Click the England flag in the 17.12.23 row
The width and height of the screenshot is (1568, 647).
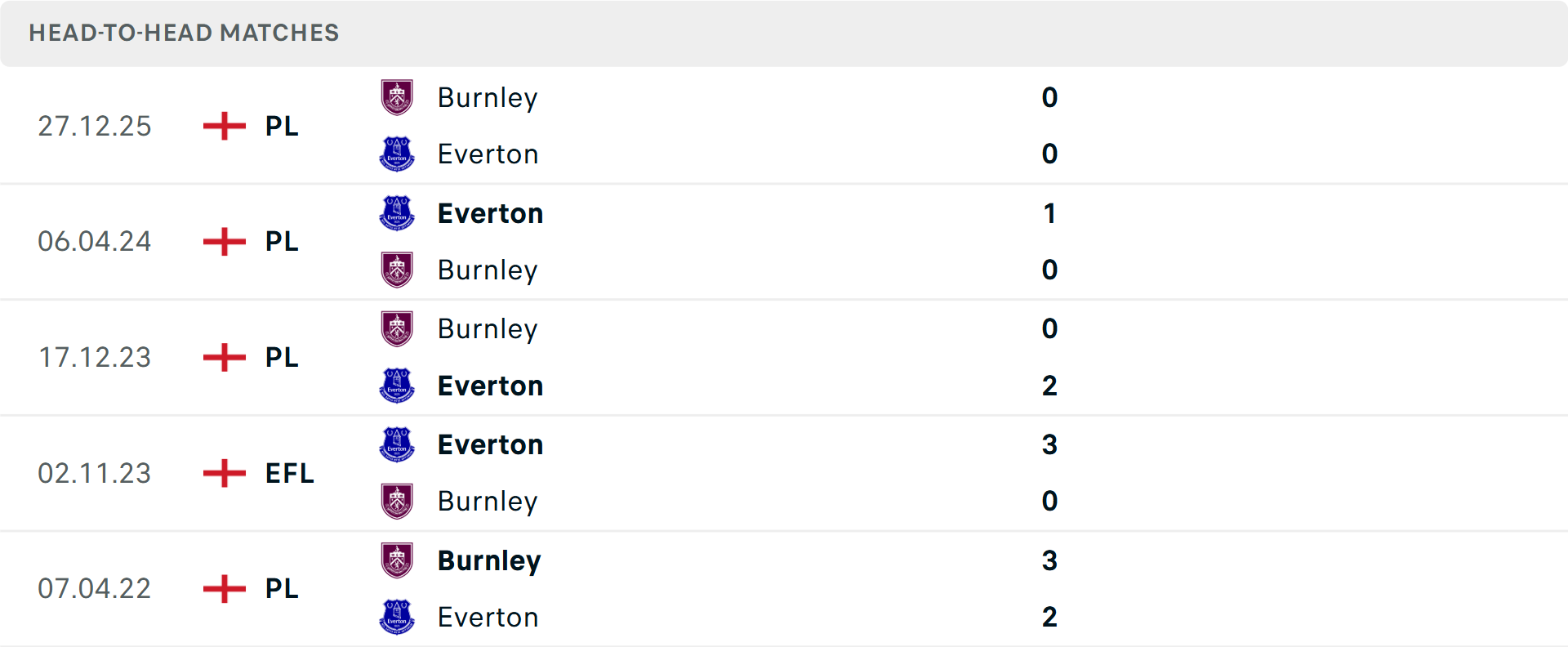pyautogui.click(x=223, y=357)
